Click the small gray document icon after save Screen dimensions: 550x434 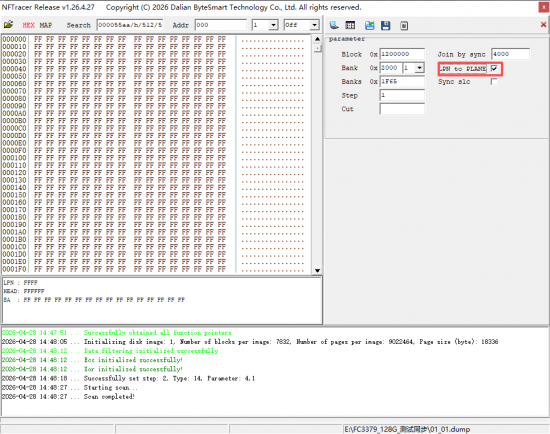point(404,25)
